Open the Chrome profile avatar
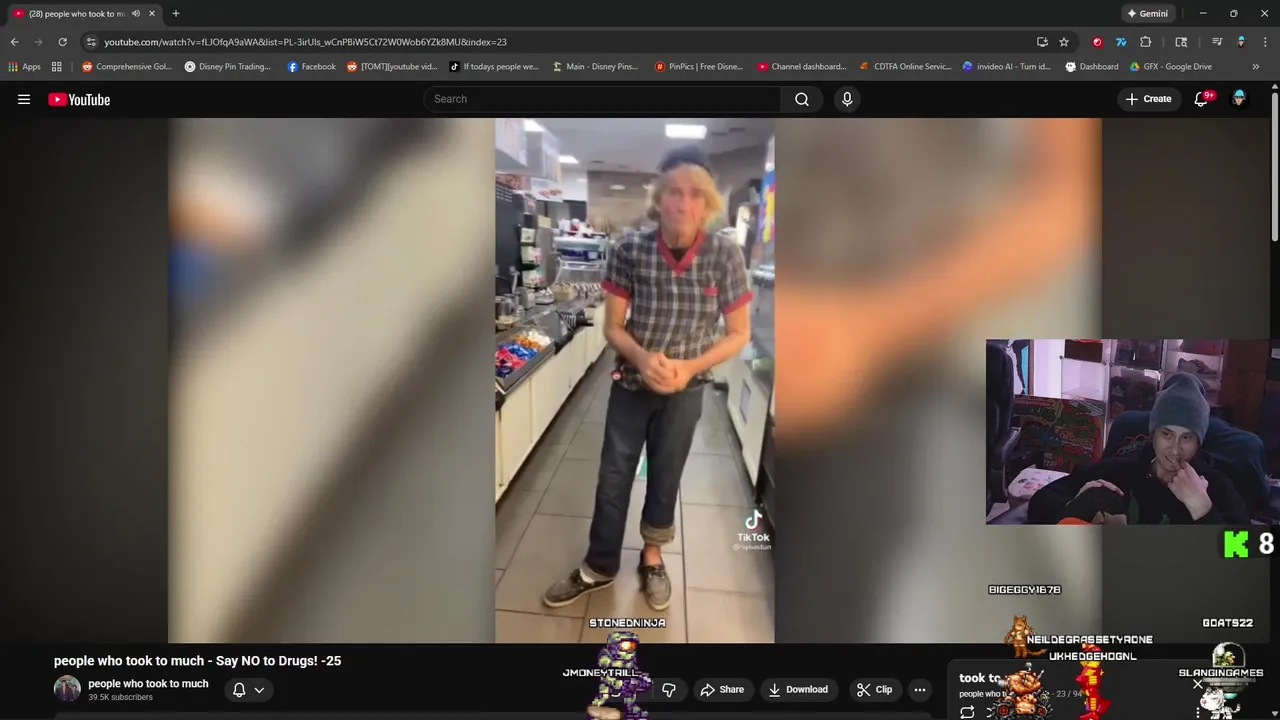 (x=1241, y=42)
